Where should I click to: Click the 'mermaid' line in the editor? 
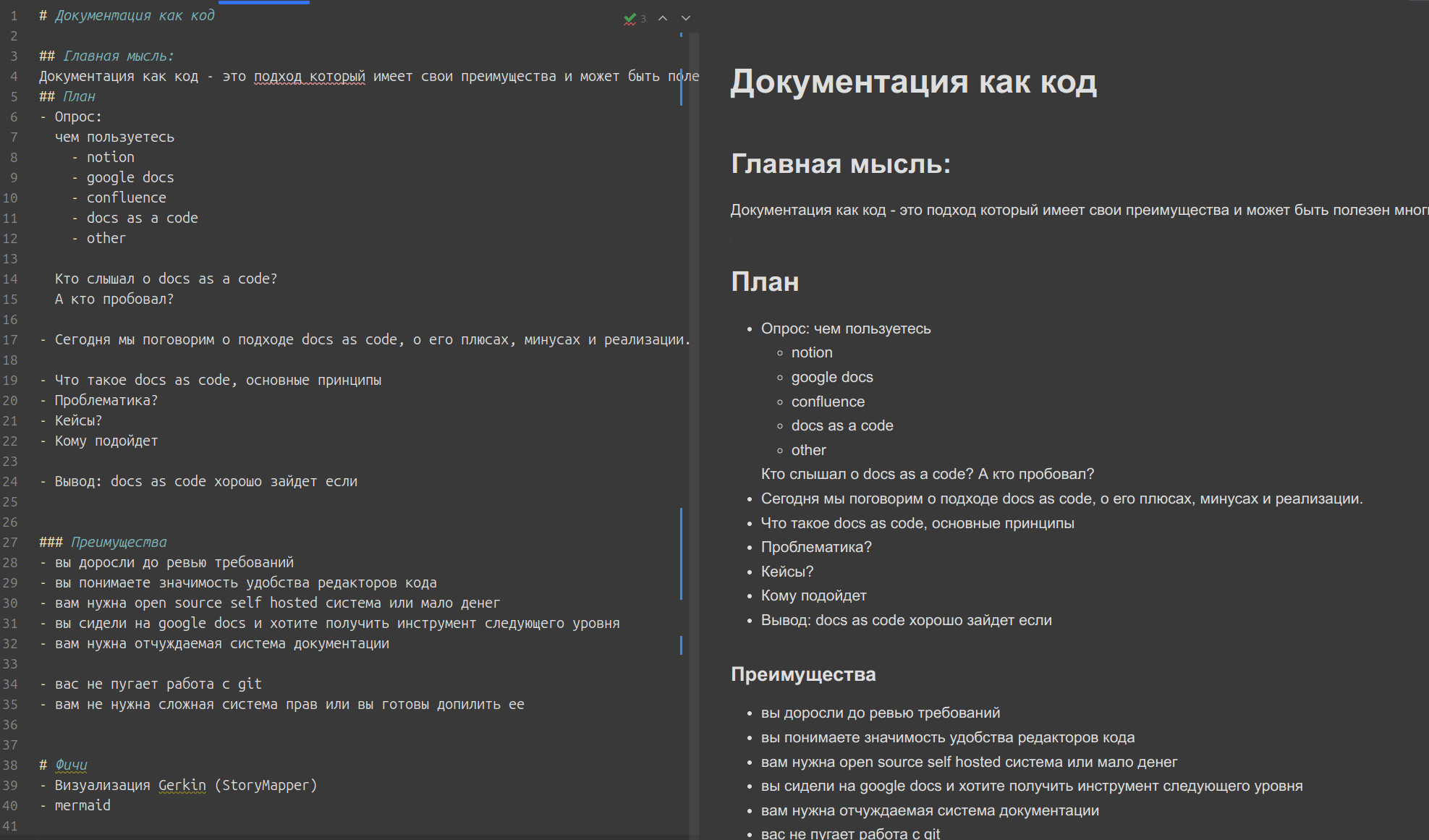[x=82, y=805]
